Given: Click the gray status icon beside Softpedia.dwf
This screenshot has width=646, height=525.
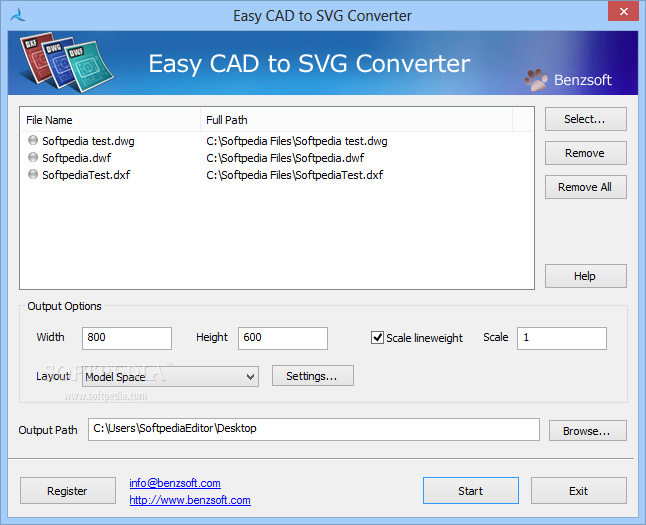Looking at the screenshot, I should pos(33,157).
